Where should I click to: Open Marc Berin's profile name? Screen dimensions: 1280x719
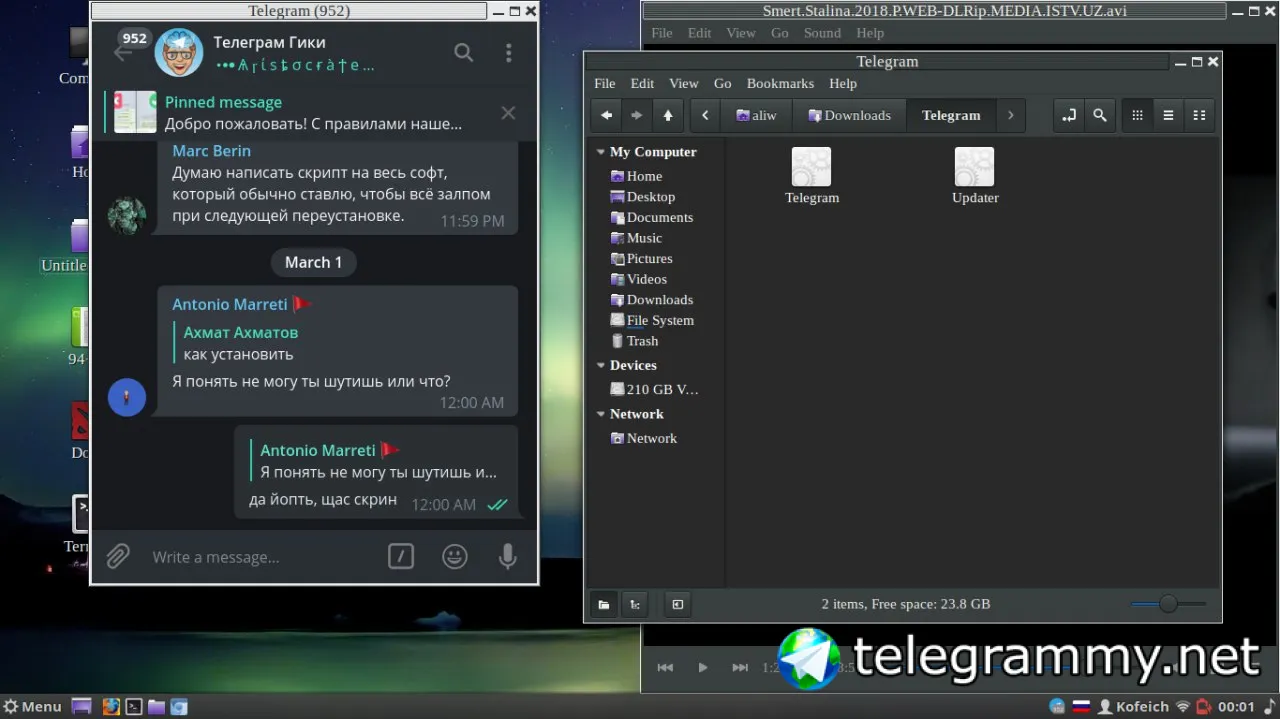click(x=212, y=151)
